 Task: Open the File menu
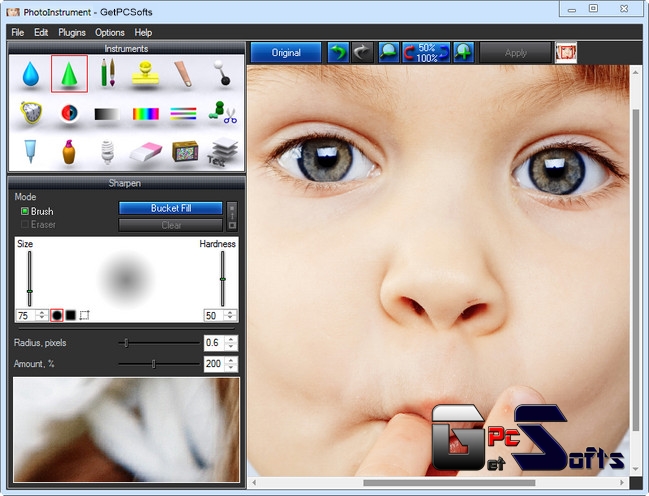coord(18,32)
